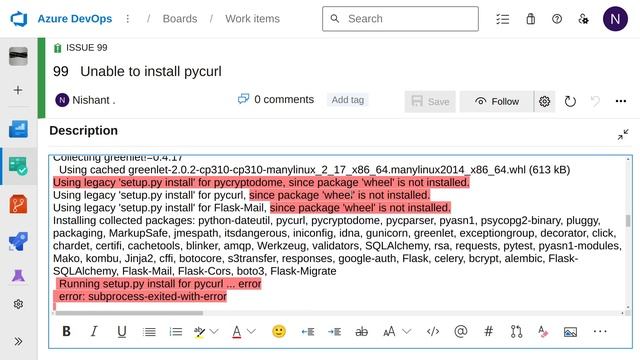Insert a bulleted list
Viewport: 640px width, 360px height.
[x=149, y=332]
